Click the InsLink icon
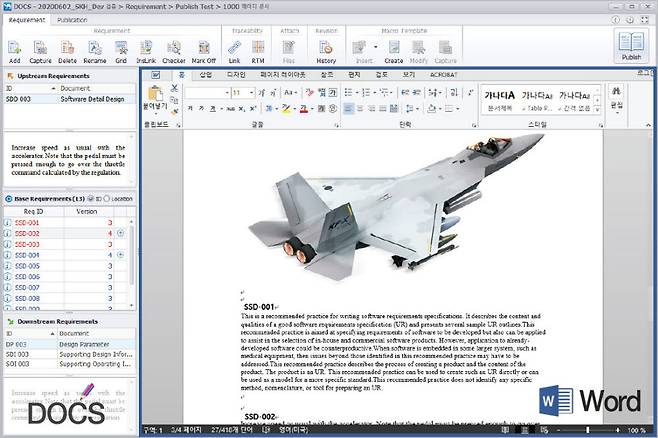Viewport: 658px width, 438px height. [x=146, y=48]
